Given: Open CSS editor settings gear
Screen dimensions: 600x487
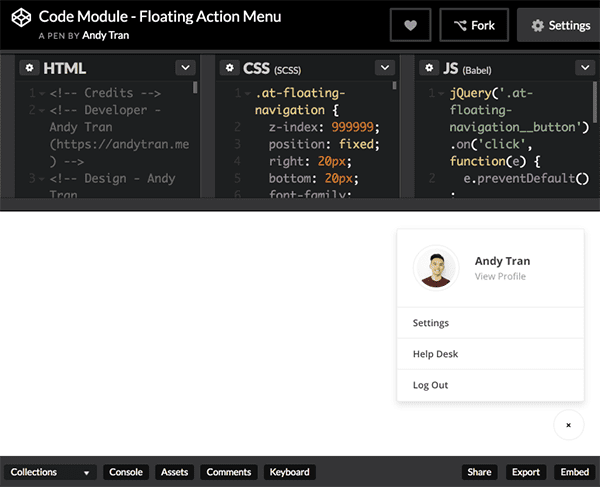Looking at the screenshot, I should tap(230, 68).
